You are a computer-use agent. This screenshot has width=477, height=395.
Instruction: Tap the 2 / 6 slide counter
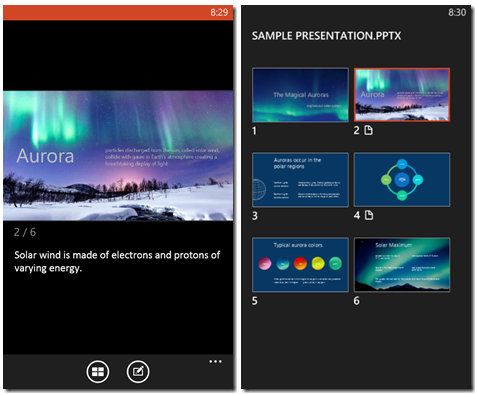tap(25, 232)
